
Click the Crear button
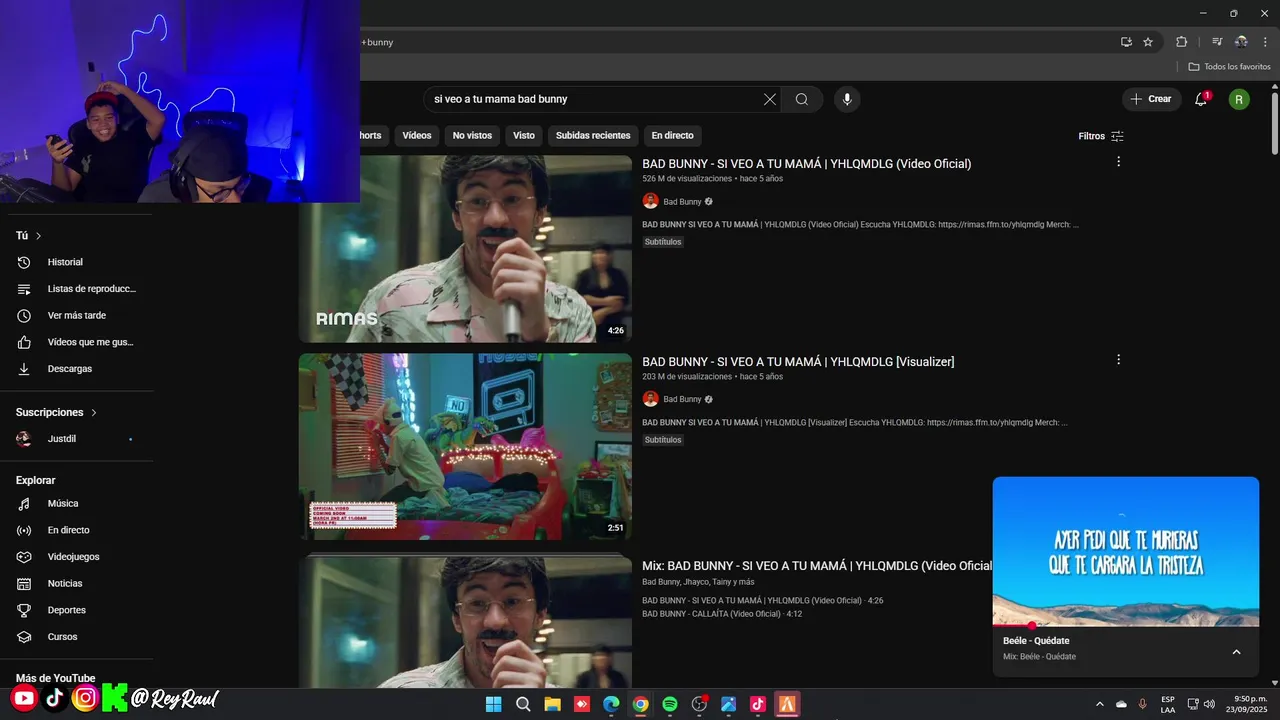(x=1151, y=99)
